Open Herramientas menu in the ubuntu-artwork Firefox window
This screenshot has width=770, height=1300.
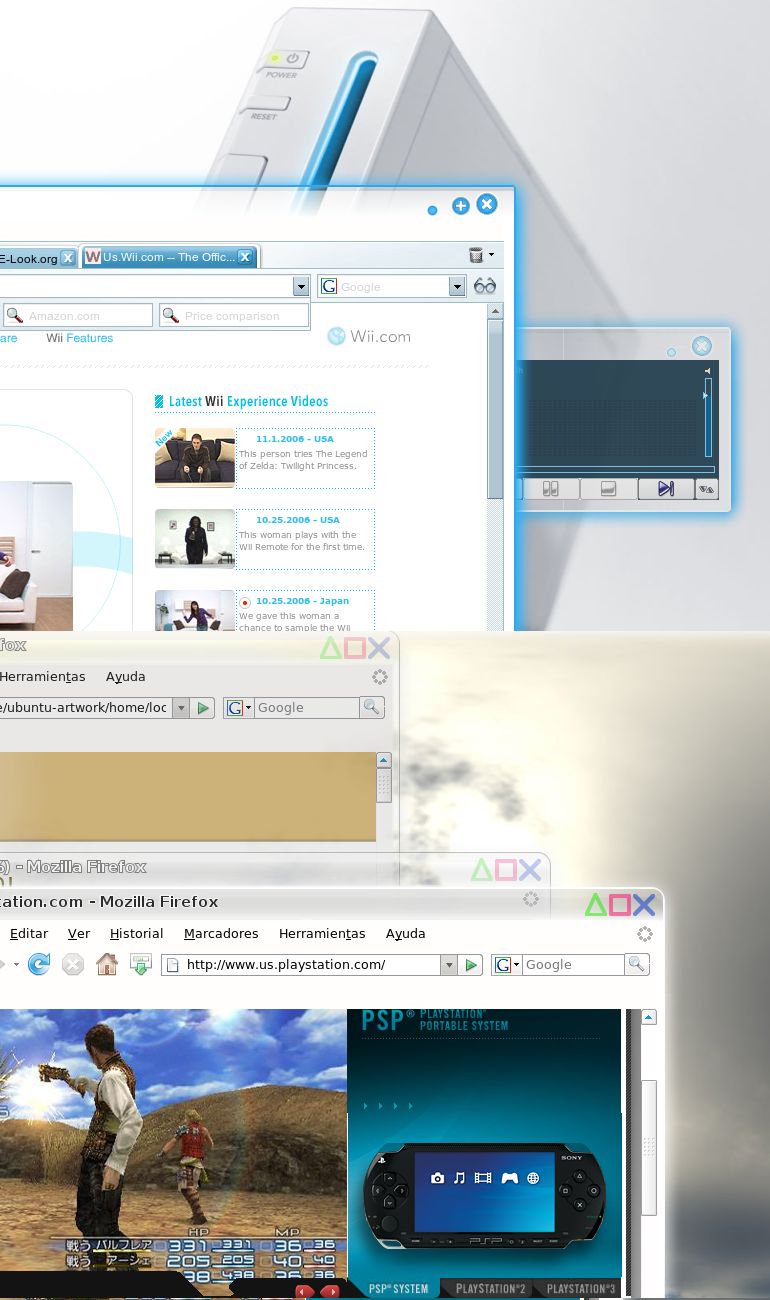point(42,677)
